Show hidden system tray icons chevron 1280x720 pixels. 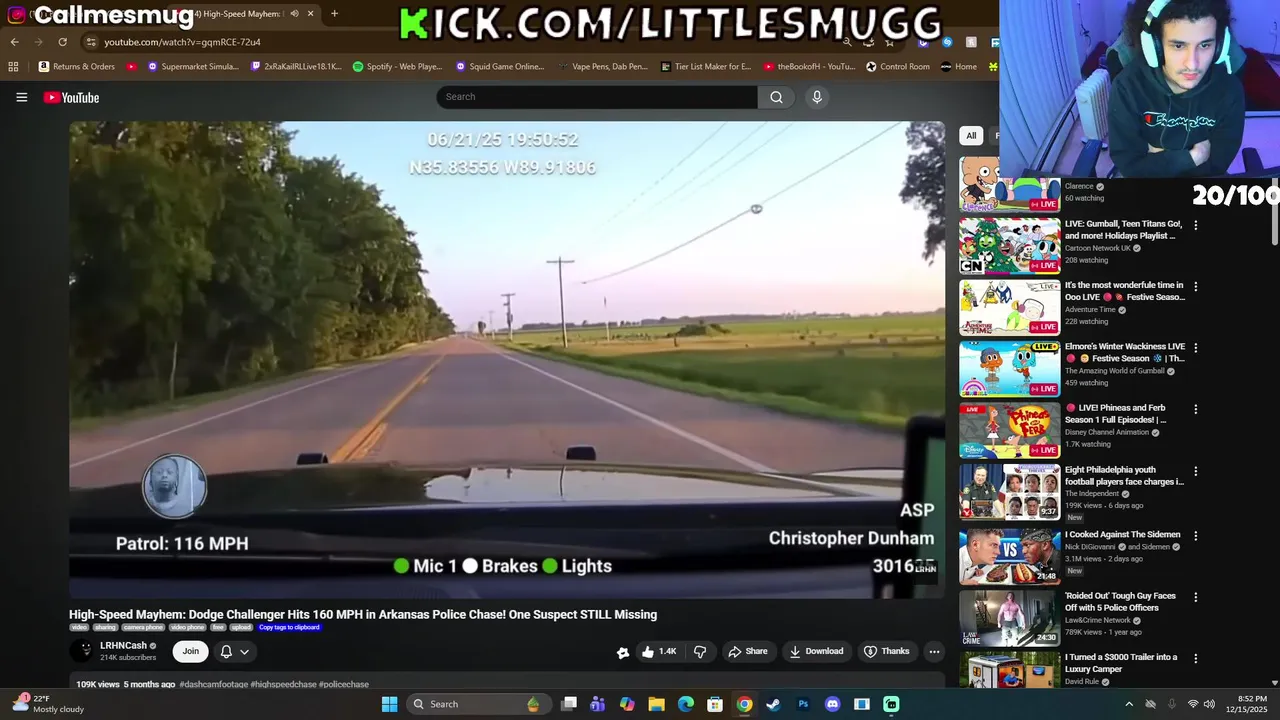point(1129,704)
